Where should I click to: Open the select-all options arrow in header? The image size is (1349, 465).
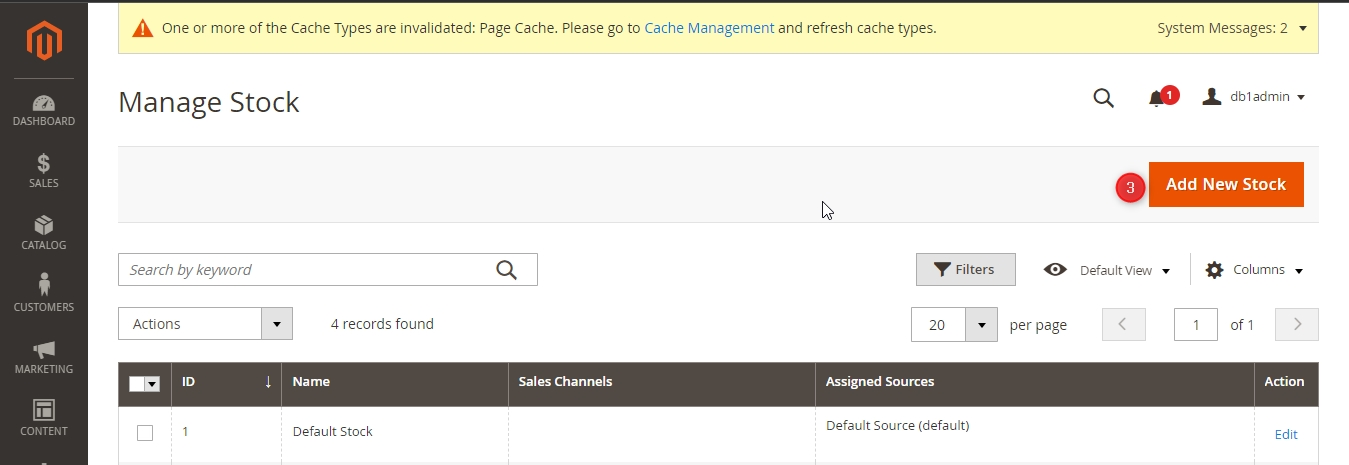pyautogui.click(x=153, y=384)
